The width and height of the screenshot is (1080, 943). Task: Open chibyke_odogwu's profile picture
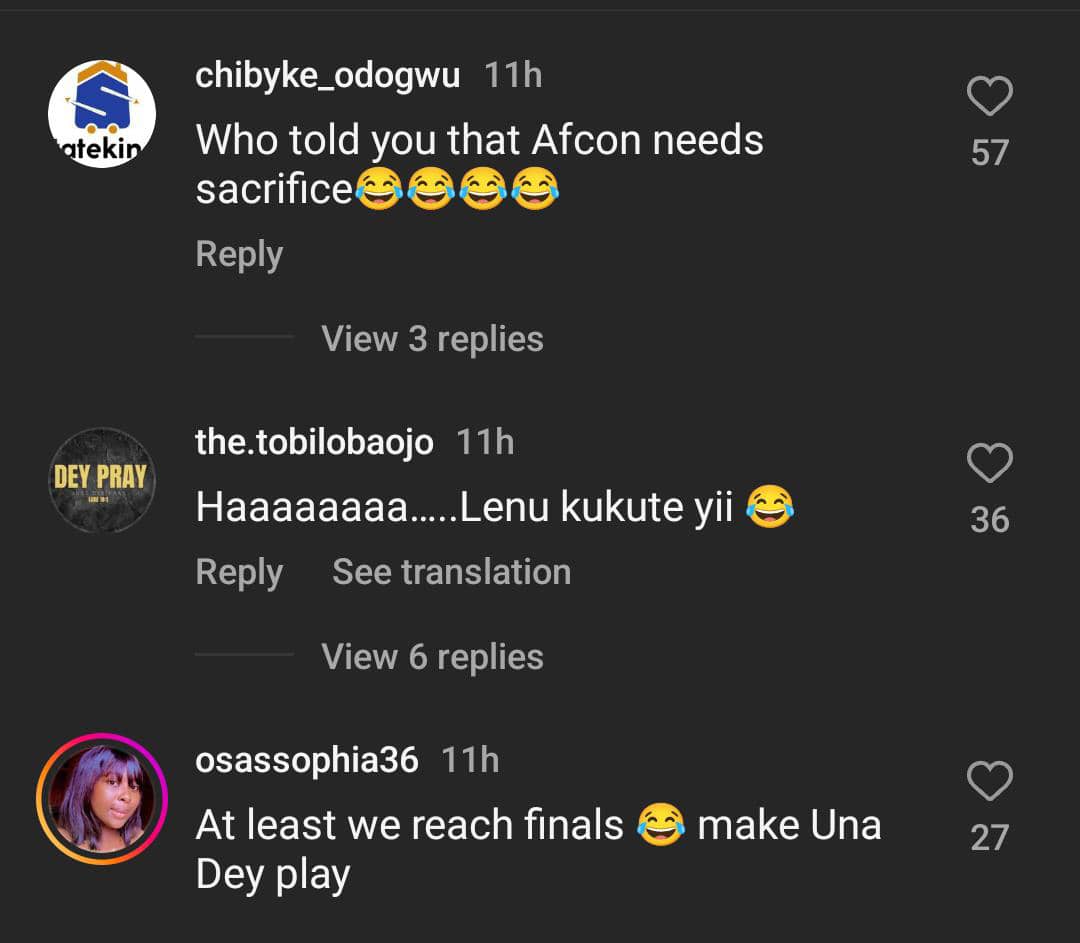click(102, 114)
